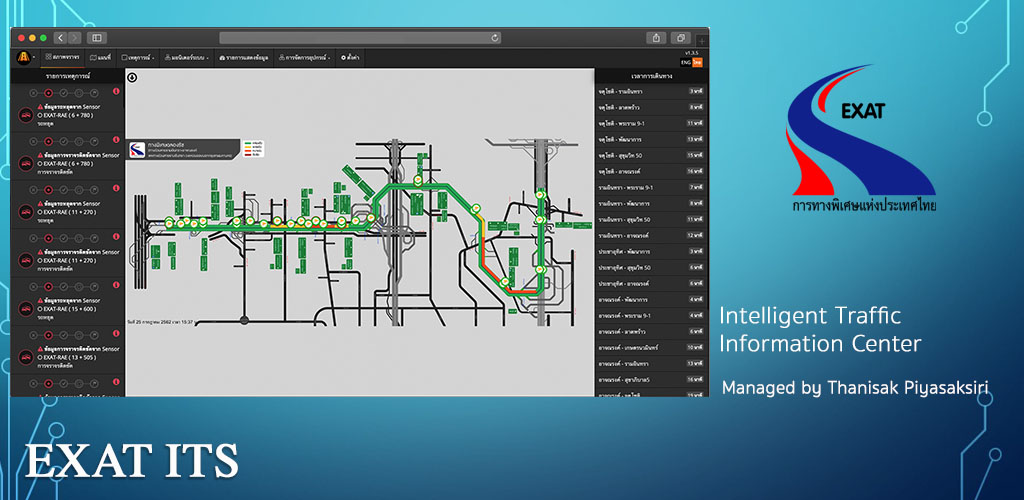Select first step circle of 15 + 600 event
The width and height of the screenshot is (1024, 500).
(34, 287)
